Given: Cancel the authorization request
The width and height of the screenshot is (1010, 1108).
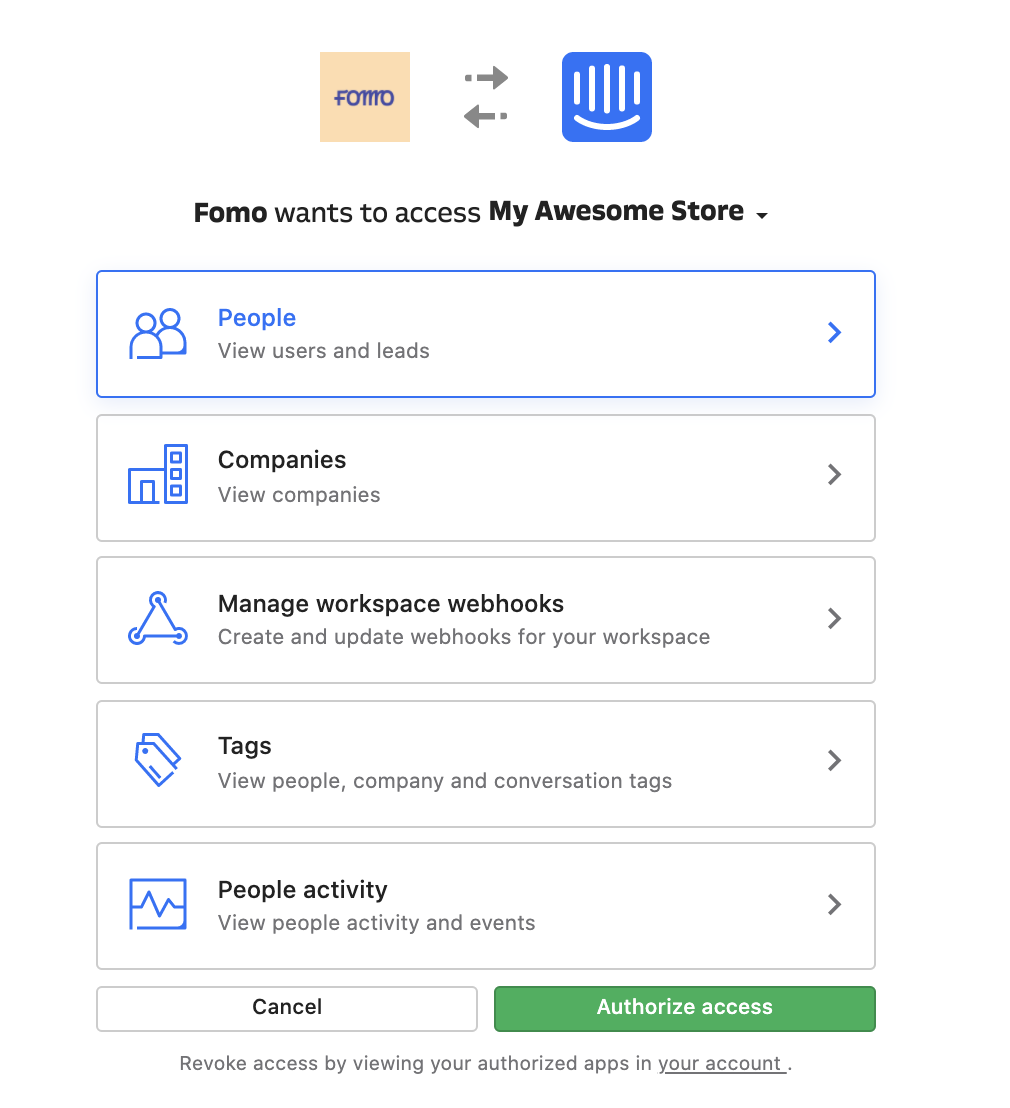Looking at the screenshot, I should click(x=286, y=1007).
